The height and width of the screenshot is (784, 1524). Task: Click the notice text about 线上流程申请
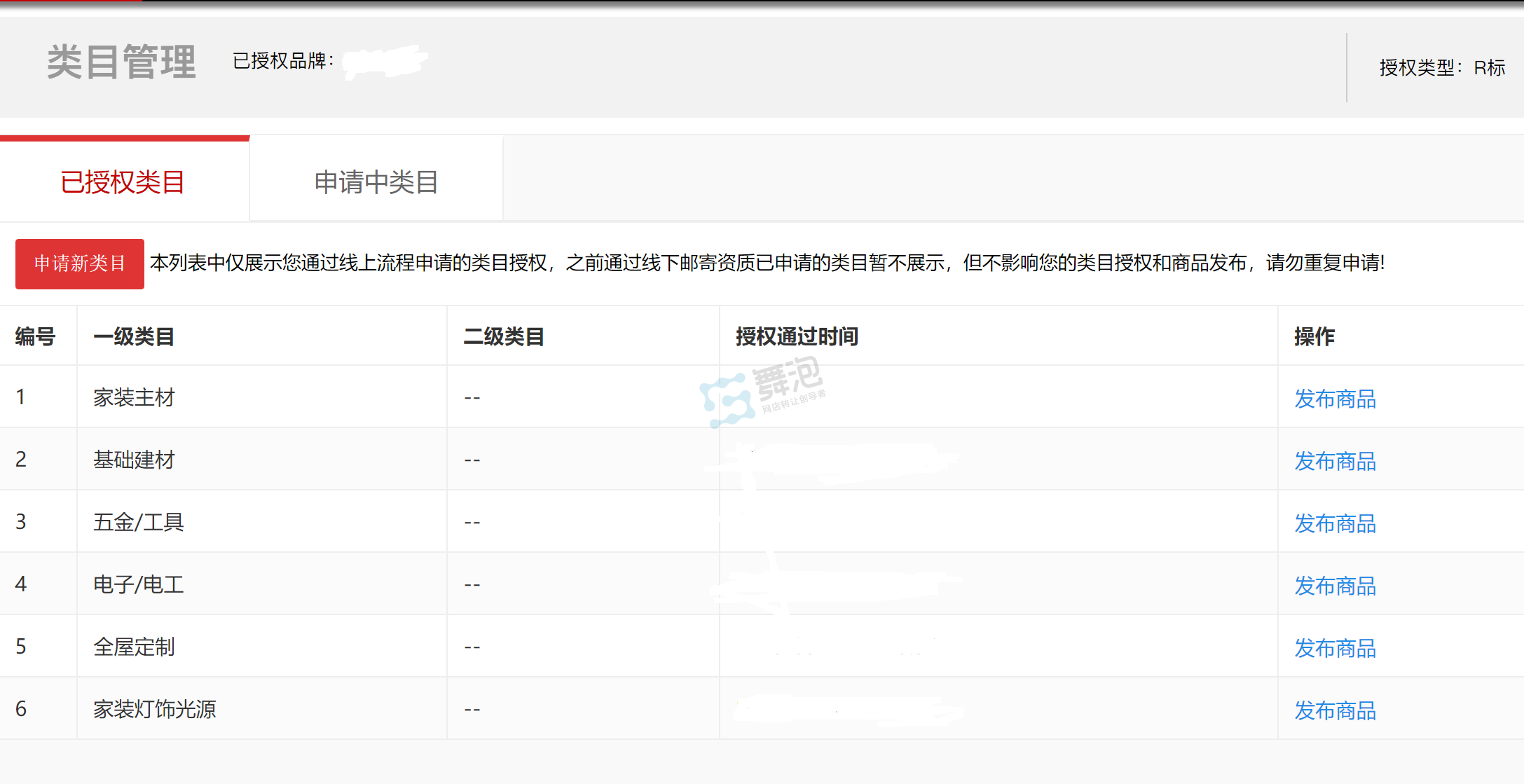pos(767,263)
